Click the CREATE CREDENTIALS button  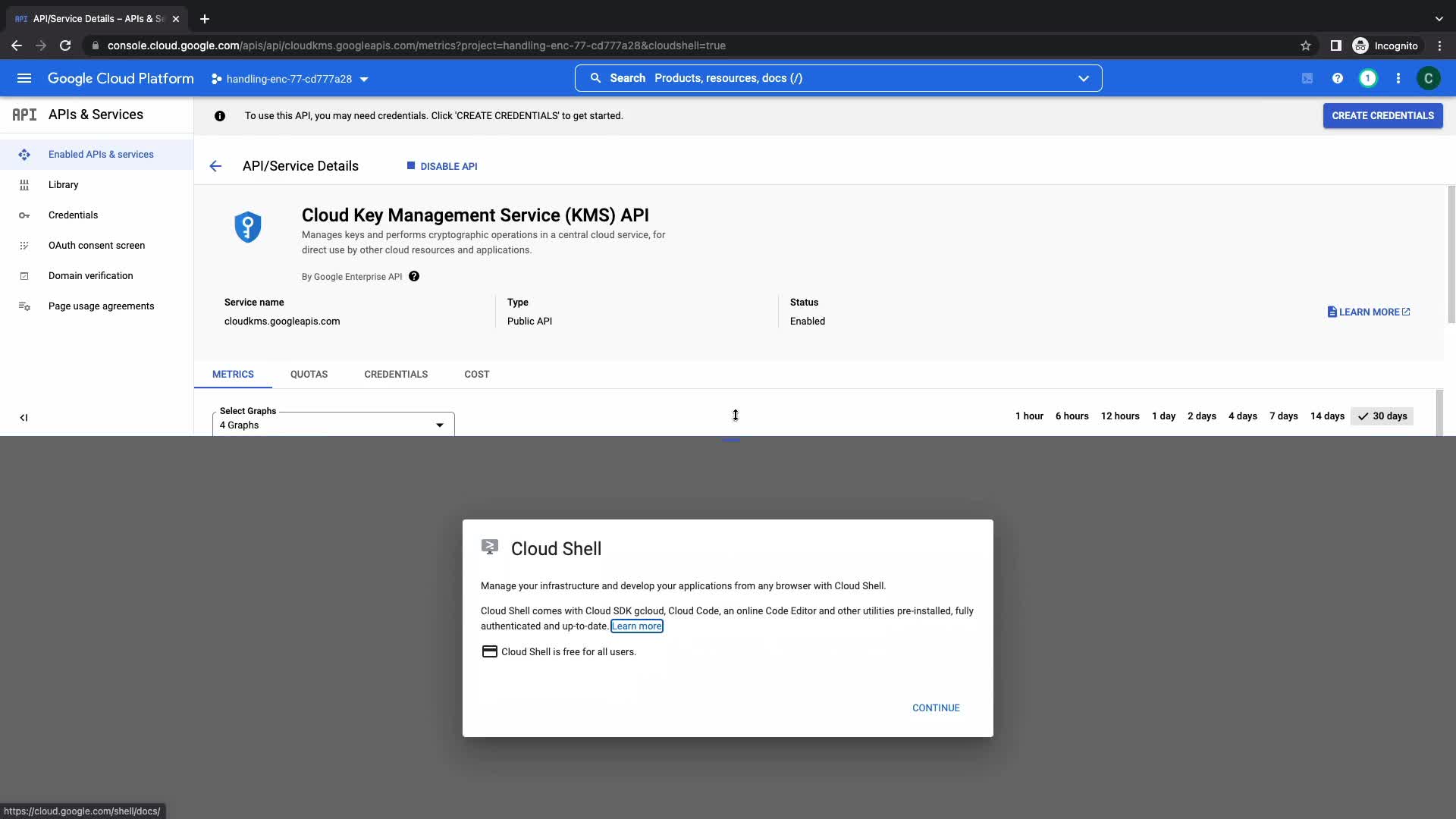click(x=1382, y=116)
